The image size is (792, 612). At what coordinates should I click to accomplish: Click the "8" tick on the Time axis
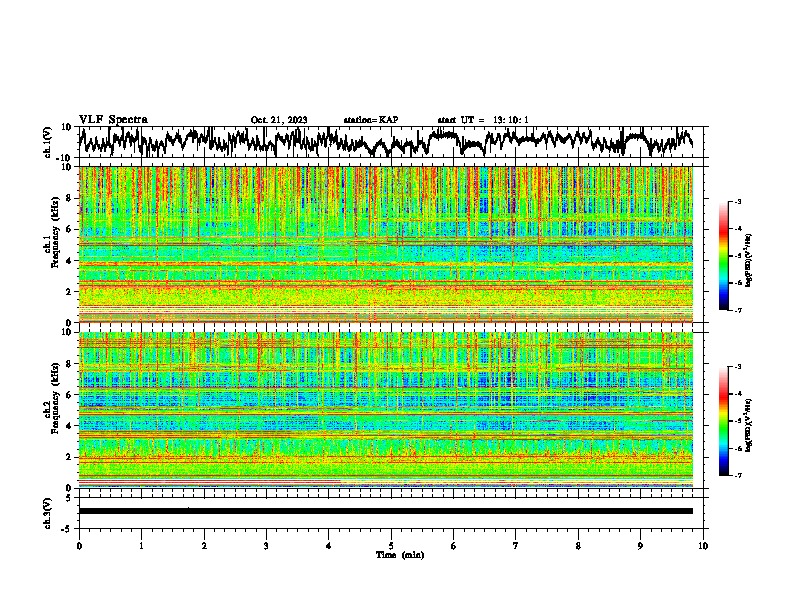(x=578, y=546)
